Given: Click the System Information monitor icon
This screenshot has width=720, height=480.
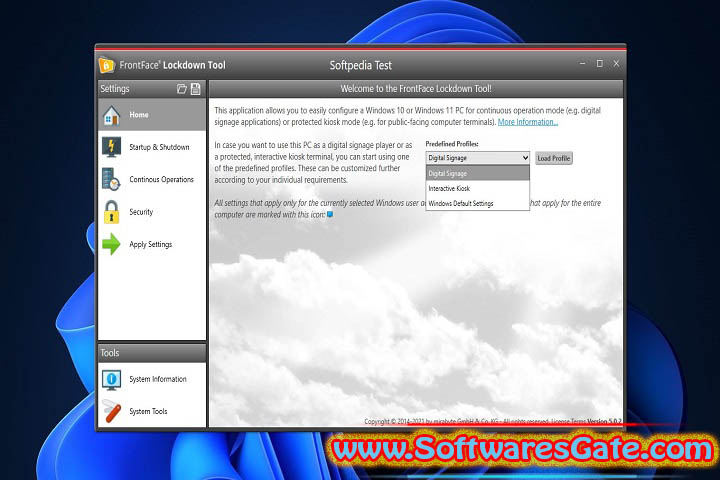Looking at the screenshot, I should click(111, 379).
